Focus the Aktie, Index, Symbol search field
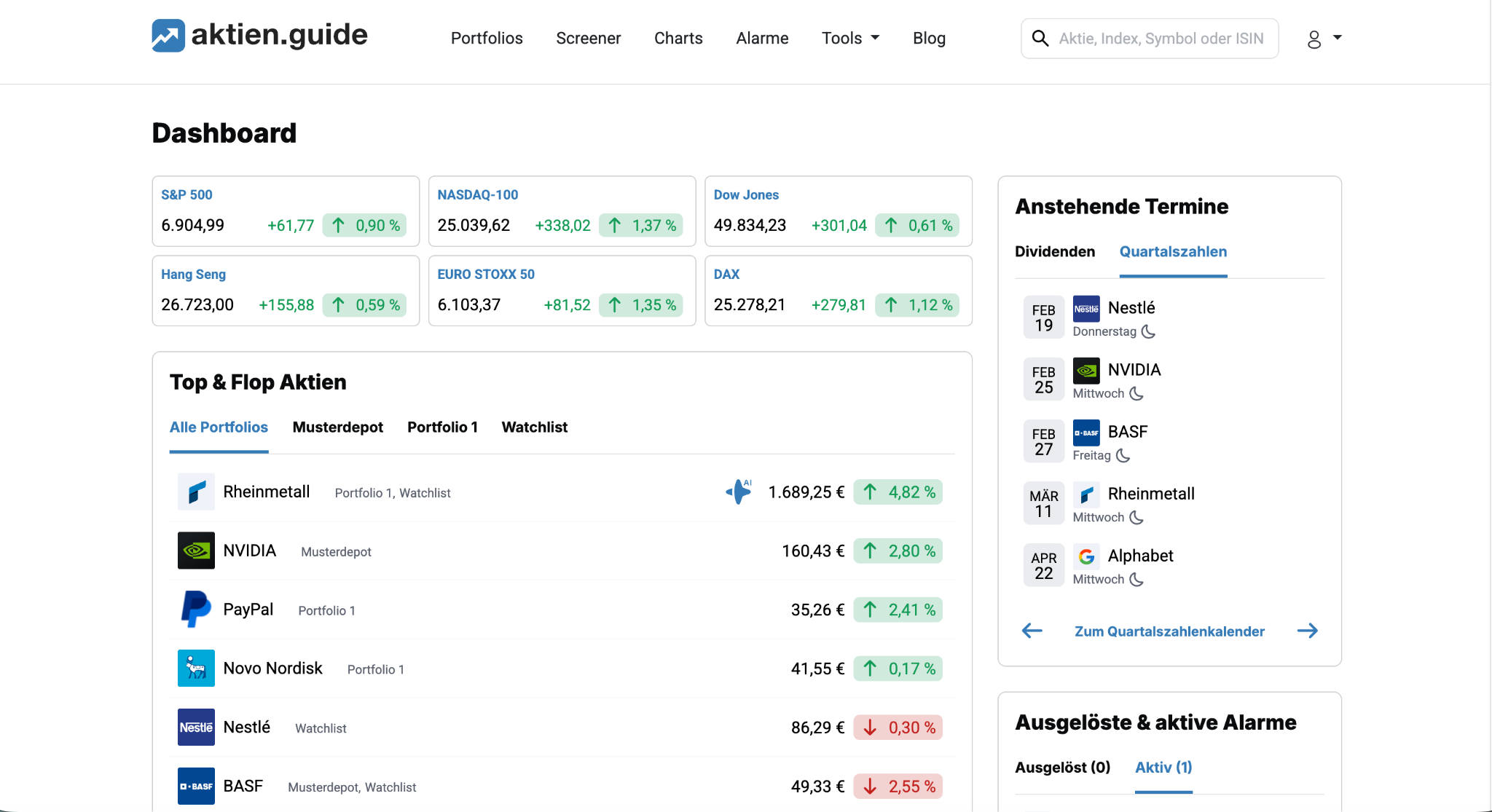 [x=1161, y=39]
